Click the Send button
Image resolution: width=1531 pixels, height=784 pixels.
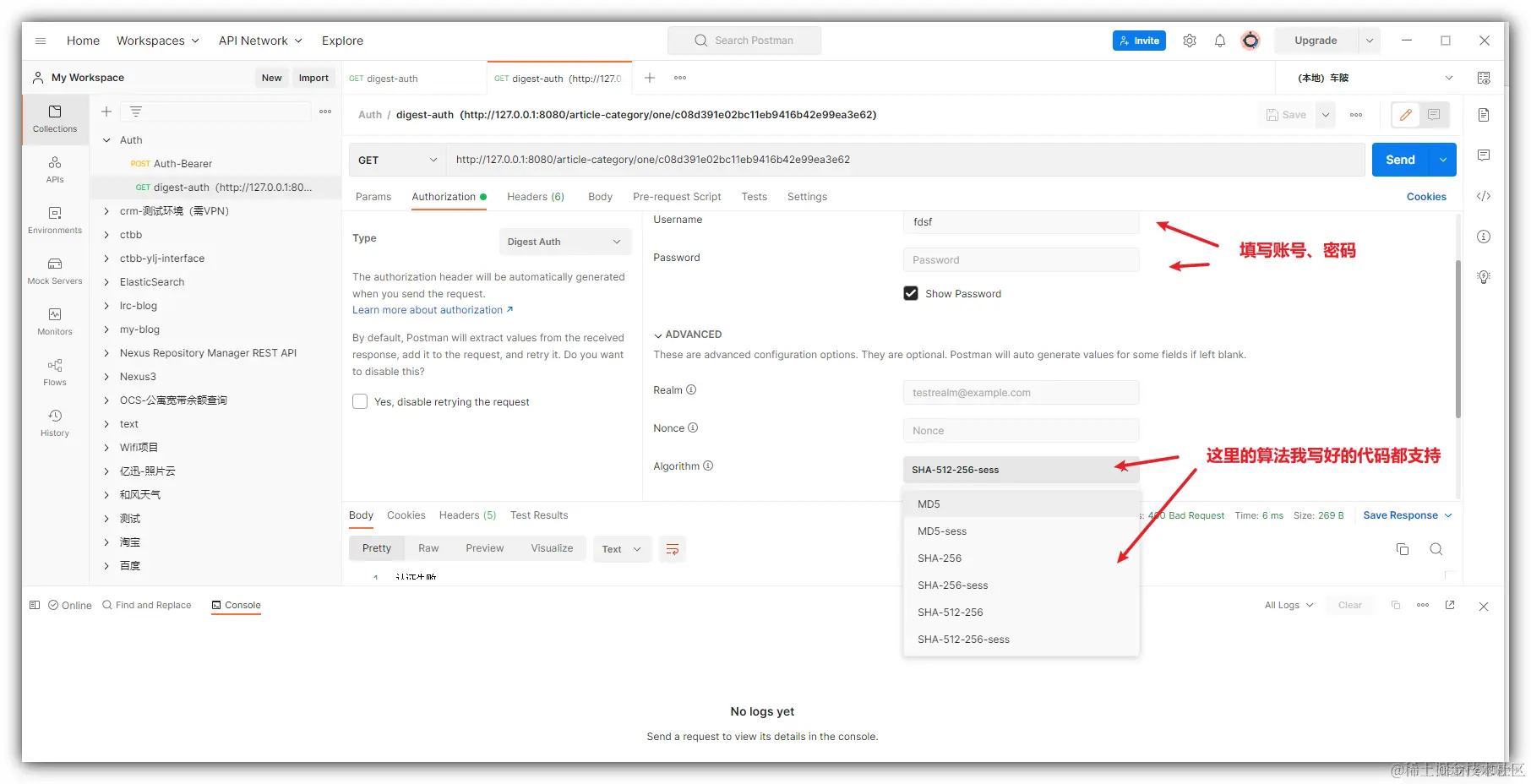[1400, 160]
